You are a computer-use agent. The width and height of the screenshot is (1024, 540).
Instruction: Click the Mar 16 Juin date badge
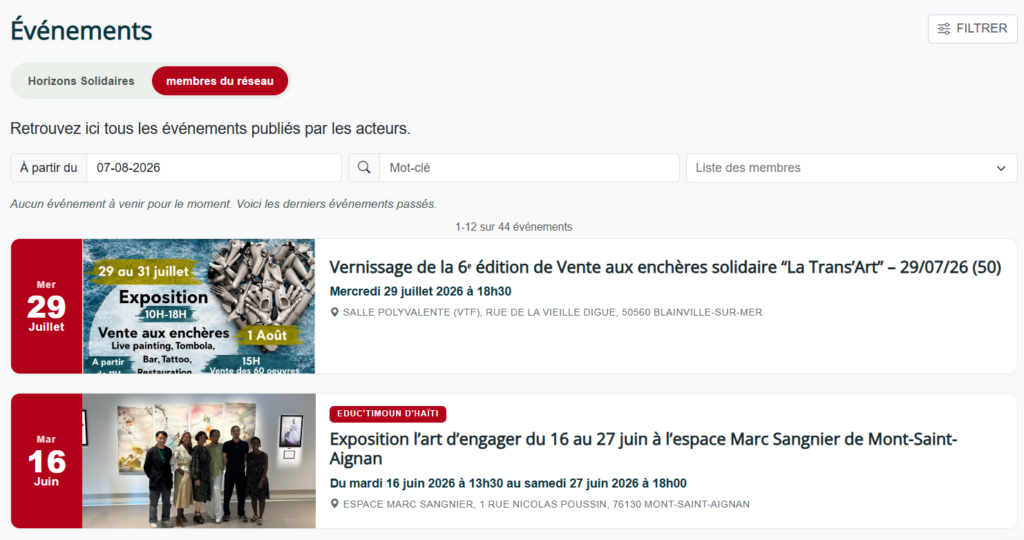click(x=46, y=461)
